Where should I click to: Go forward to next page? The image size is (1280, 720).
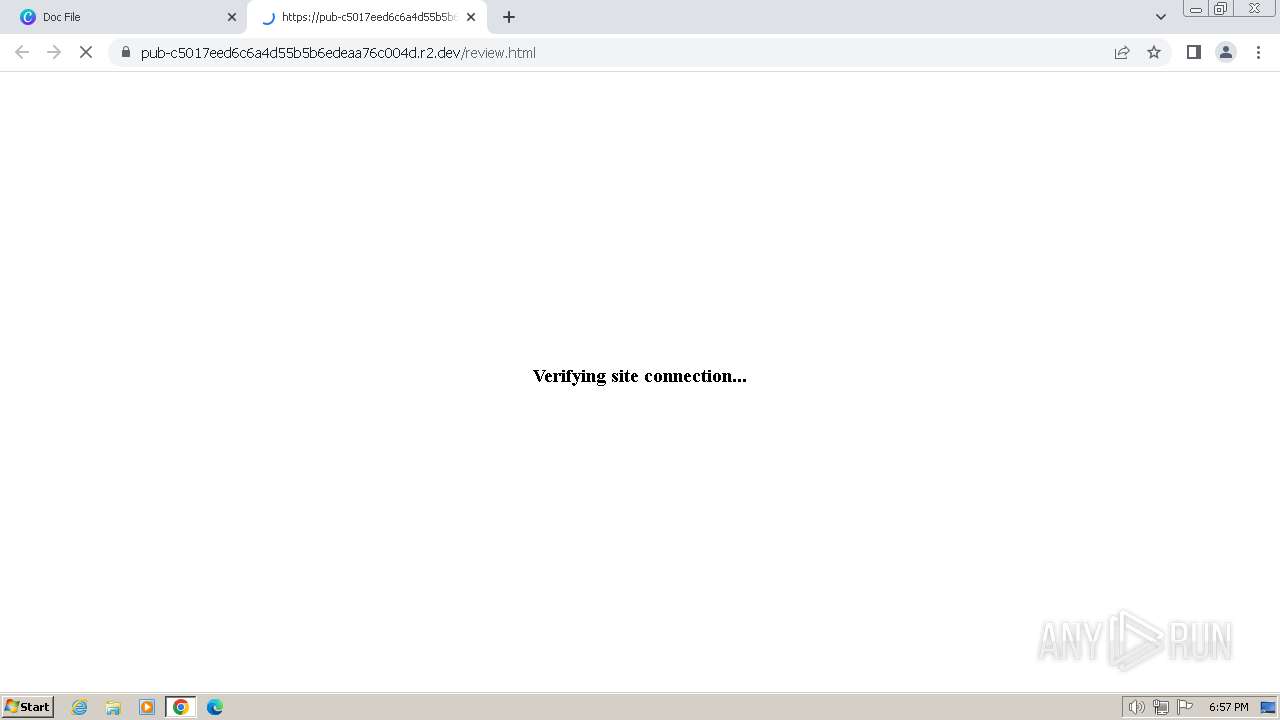coord(54,52)
